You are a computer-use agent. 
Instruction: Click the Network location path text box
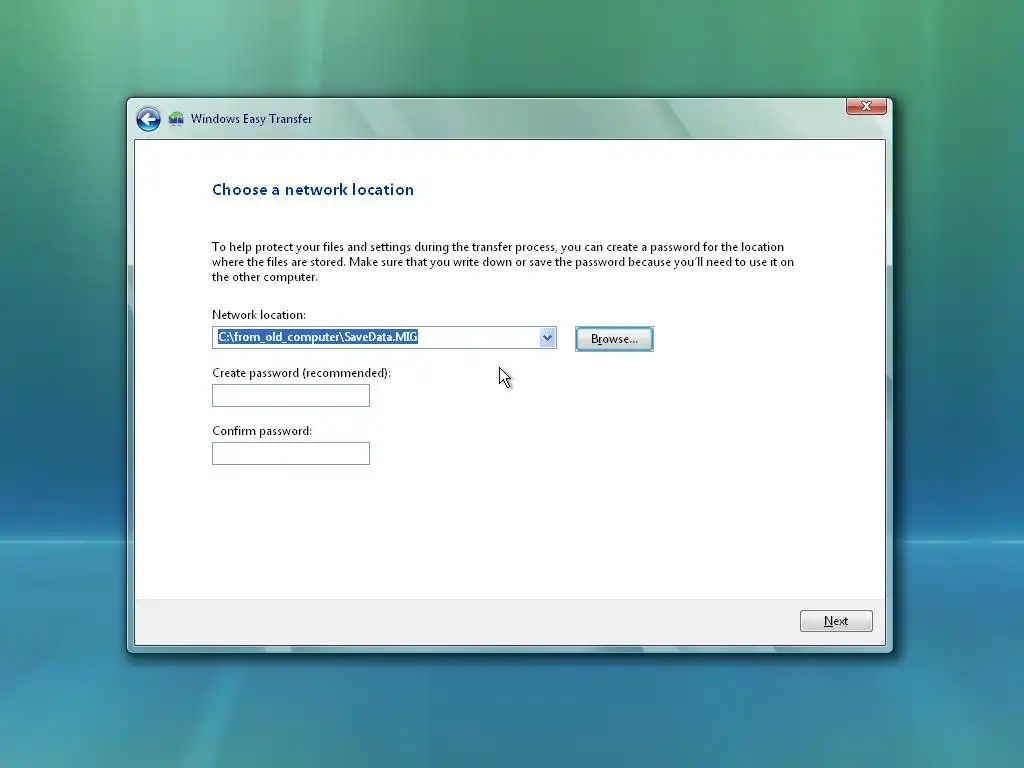click(377, 338)
